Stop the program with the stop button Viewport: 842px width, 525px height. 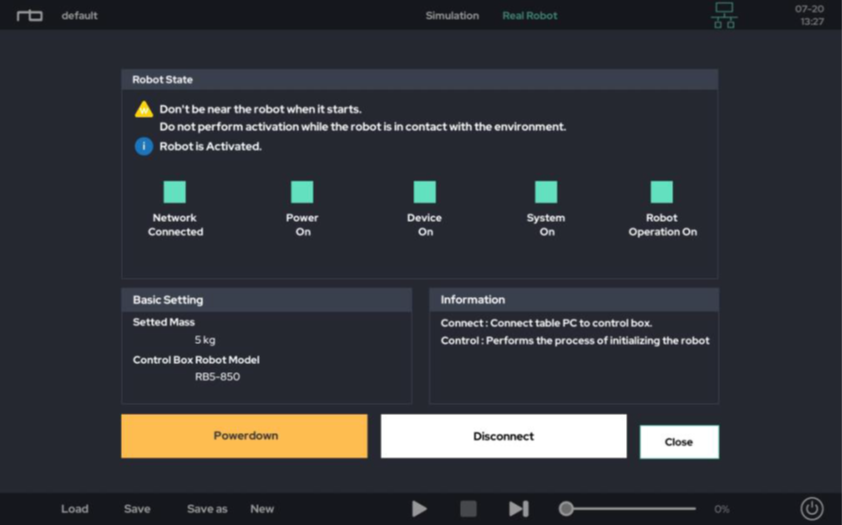468,508
